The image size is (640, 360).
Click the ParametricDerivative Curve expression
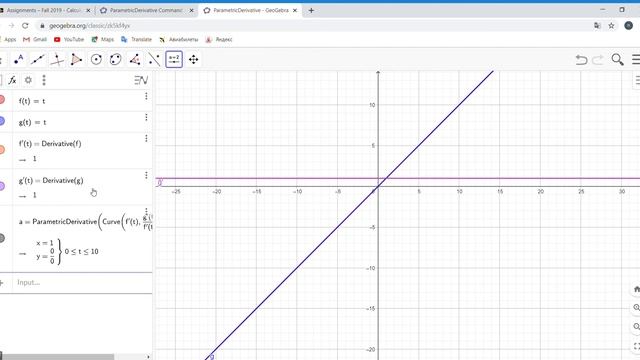point(86,222)
